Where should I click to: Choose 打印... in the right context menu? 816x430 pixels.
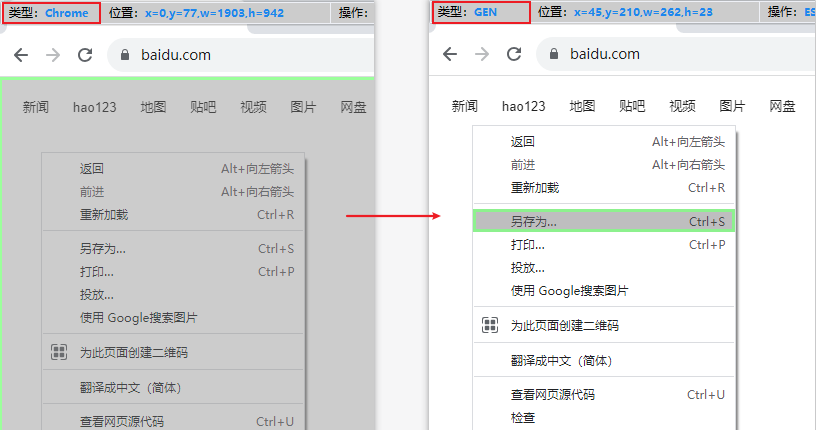point(528,245)
